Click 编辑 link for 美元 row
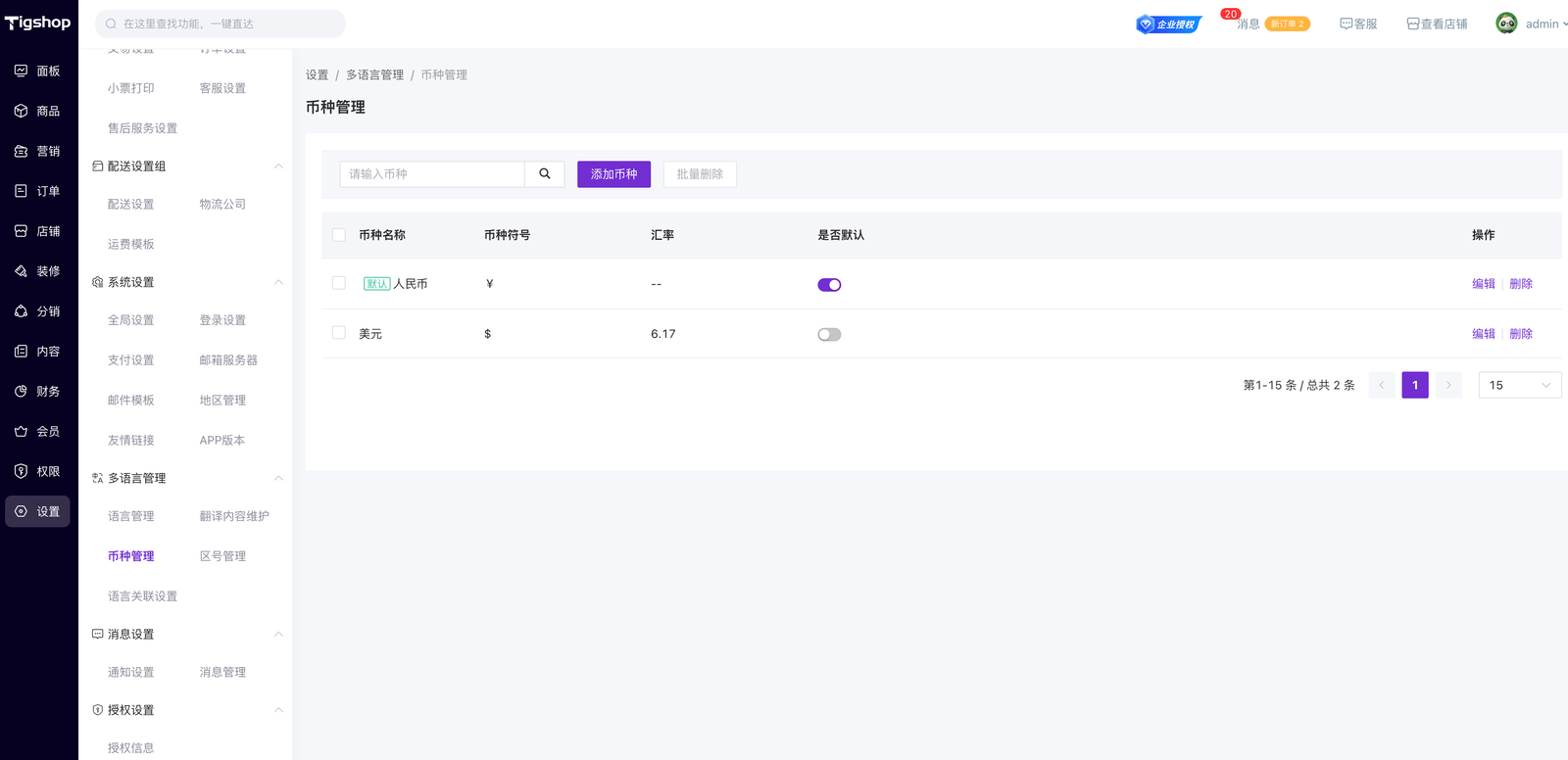 [x=1483, y=334]
